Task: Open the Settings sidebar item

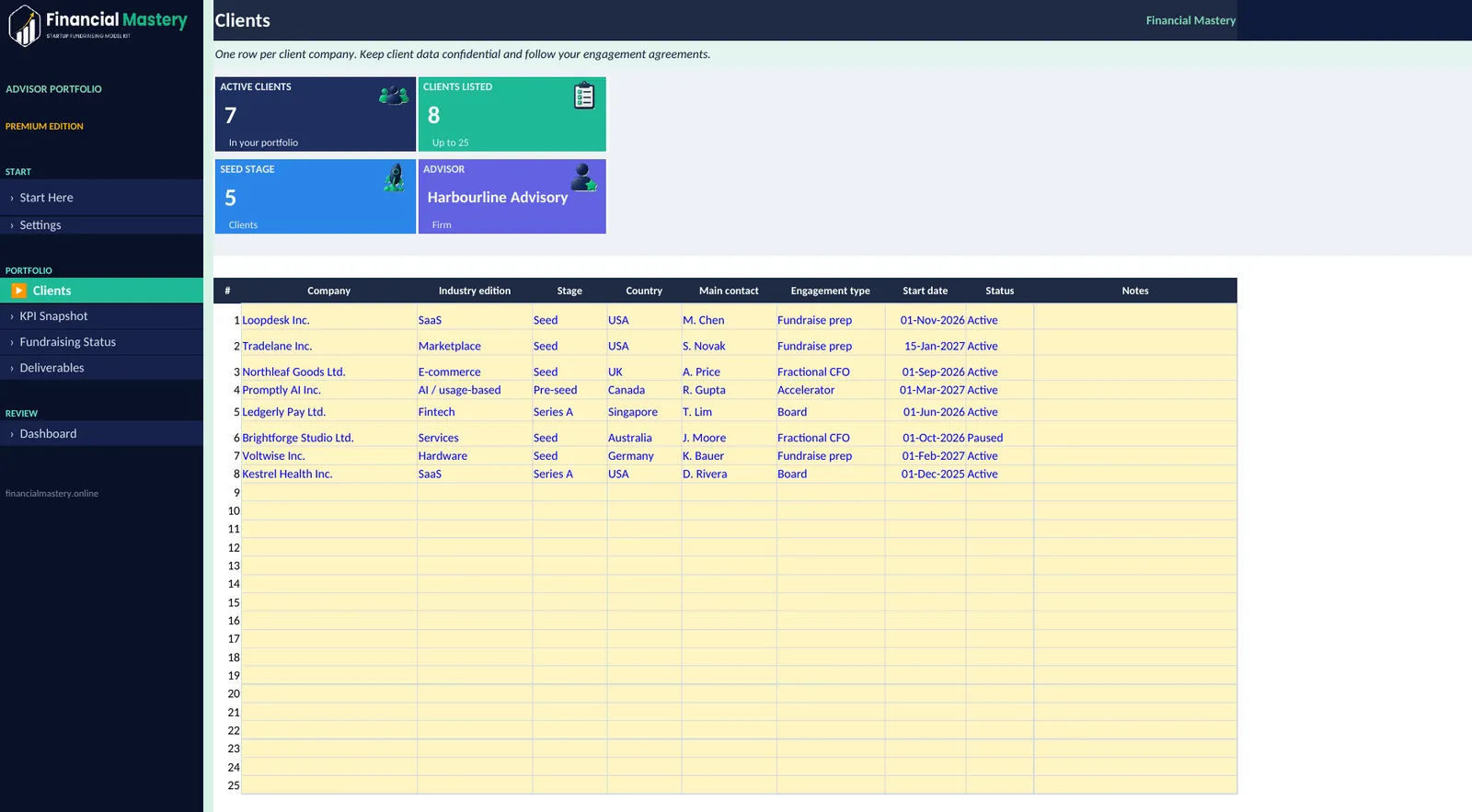Action: (x=101, y=225)
